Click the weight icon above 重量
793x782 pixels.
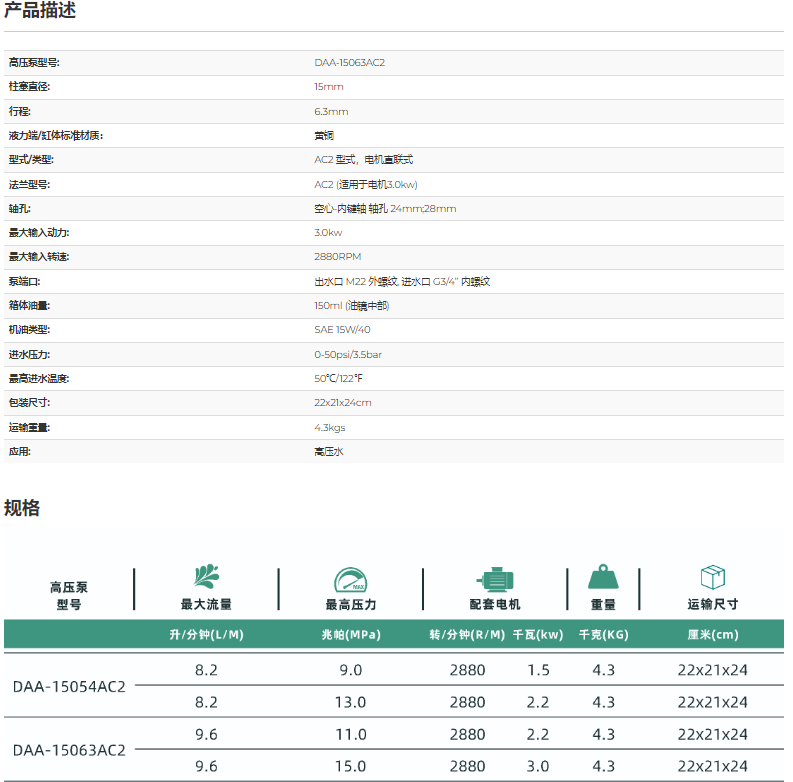[x=603, y=578]
